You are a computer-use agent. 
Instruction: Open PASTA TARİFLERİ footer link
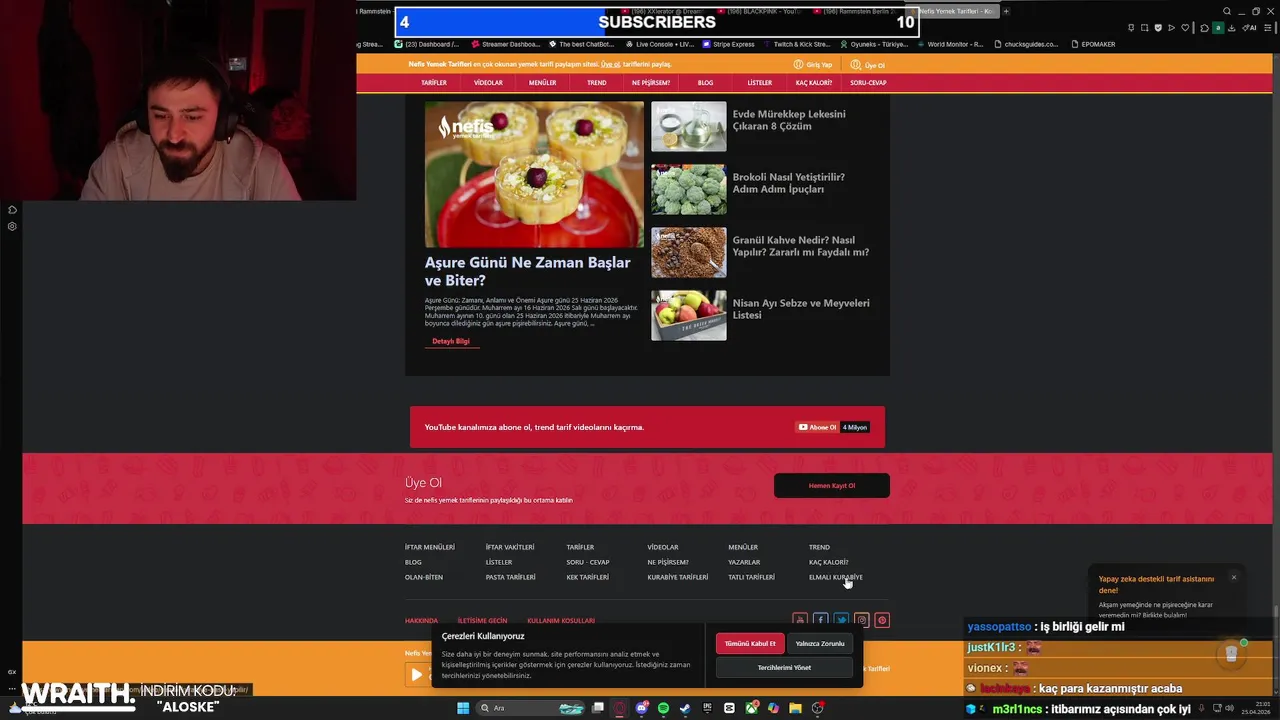click(511, 577)
